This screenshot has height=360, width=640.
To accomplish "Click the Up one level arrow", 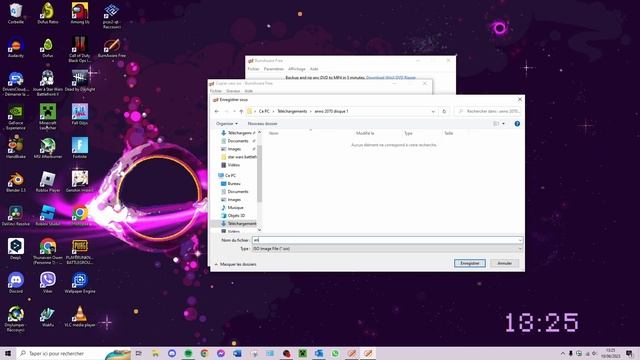I will pos(241,111).
